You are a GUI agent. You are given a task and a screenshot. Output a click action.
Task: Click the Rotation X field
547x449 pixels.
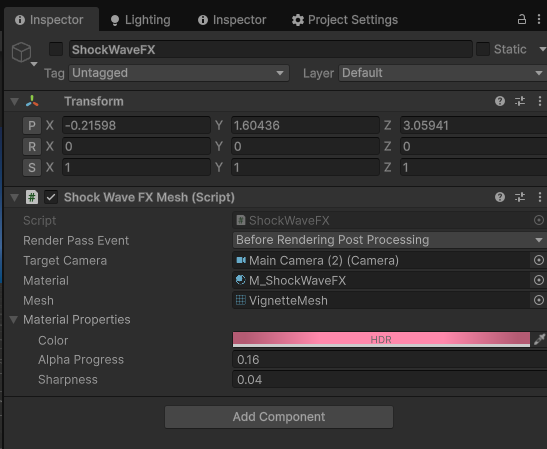pos(136,146)
